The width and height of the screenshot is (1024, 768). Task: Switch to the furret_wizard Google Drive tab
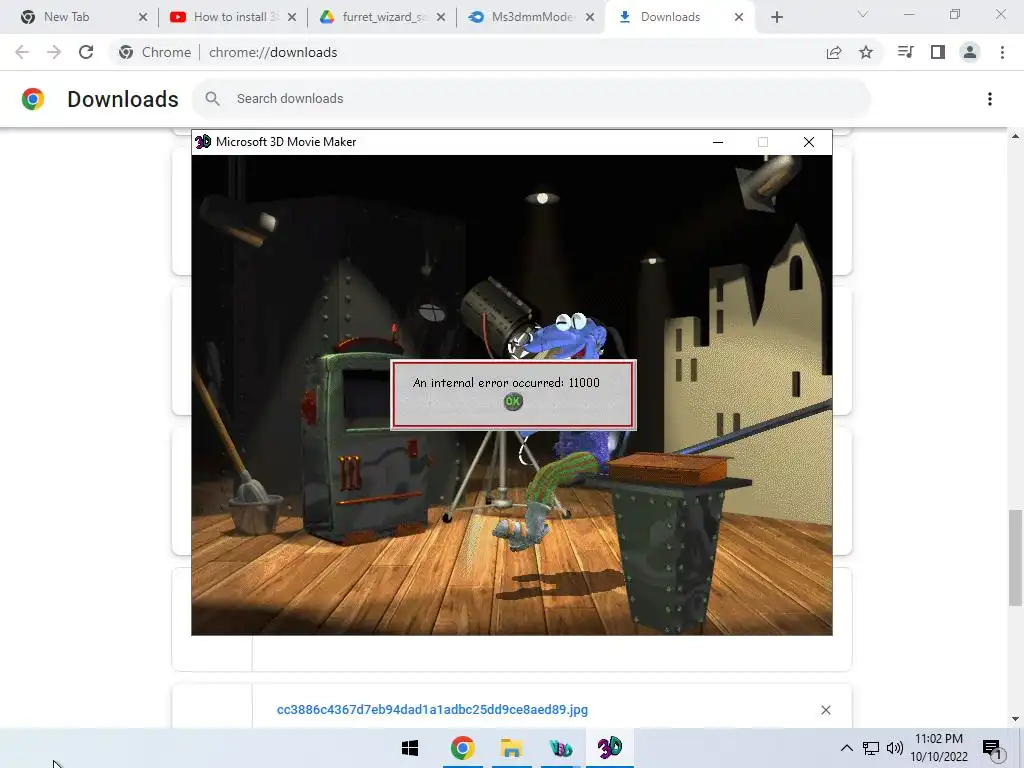tap(383, 17)
